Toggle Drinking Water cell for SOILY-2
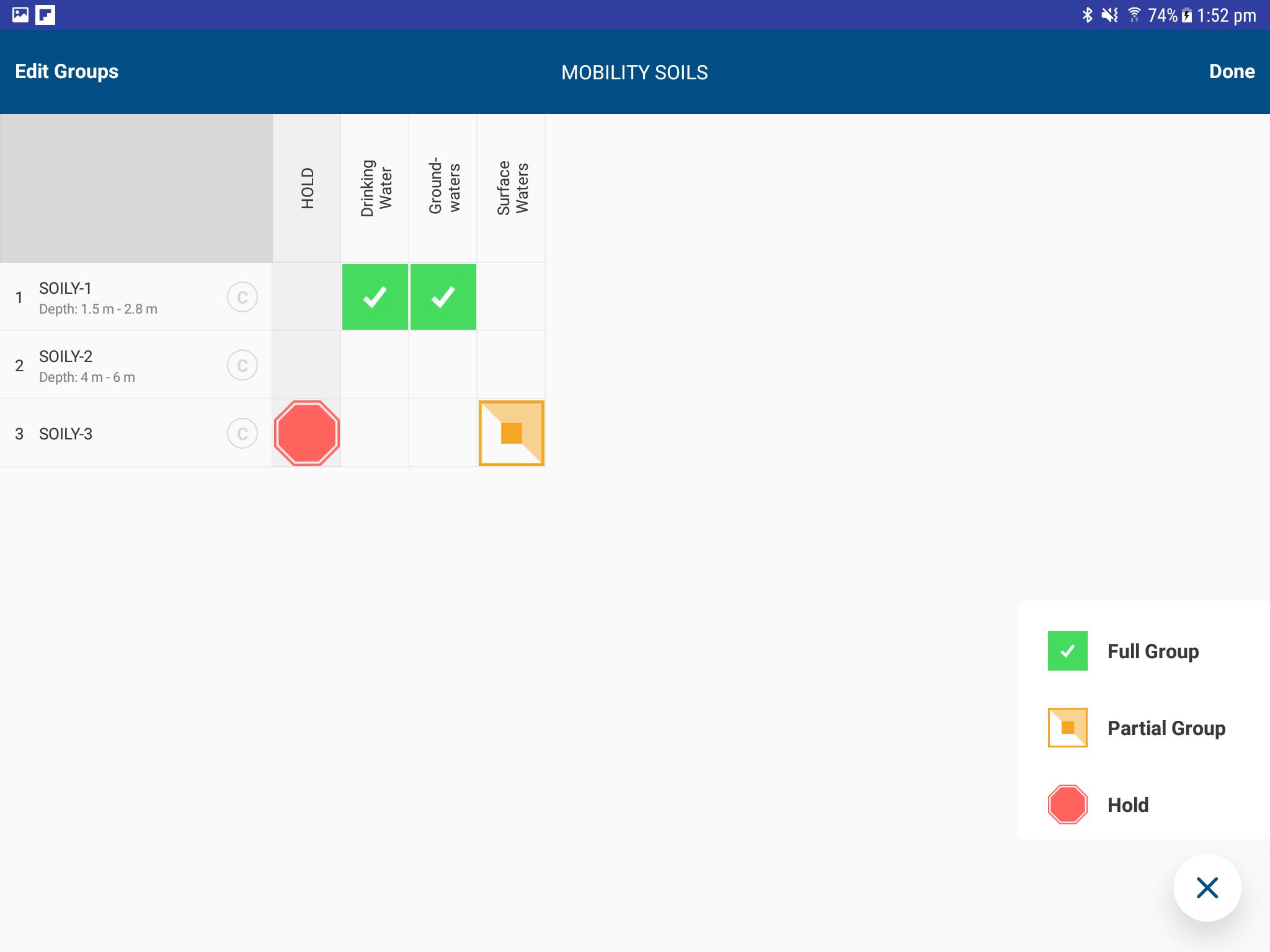The height and width of the screenshot is (952, 1270). pyautogui.click(x=375, y=365)
